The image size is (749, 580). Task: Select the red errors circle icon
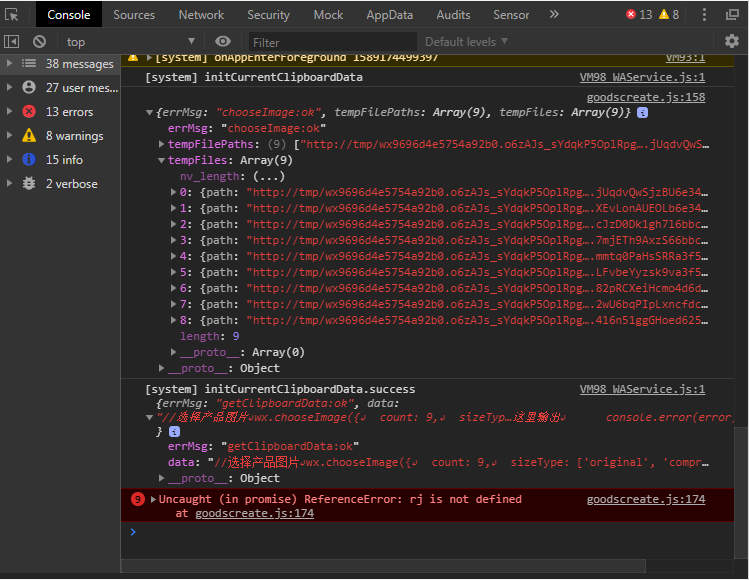pos(29,112)
